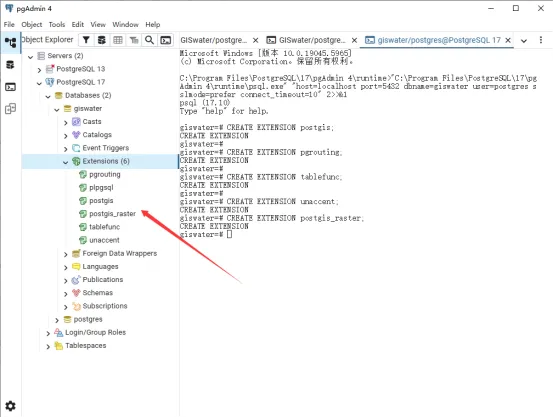
Task: Open the Edit menu
Action: [x=78, y=24]
